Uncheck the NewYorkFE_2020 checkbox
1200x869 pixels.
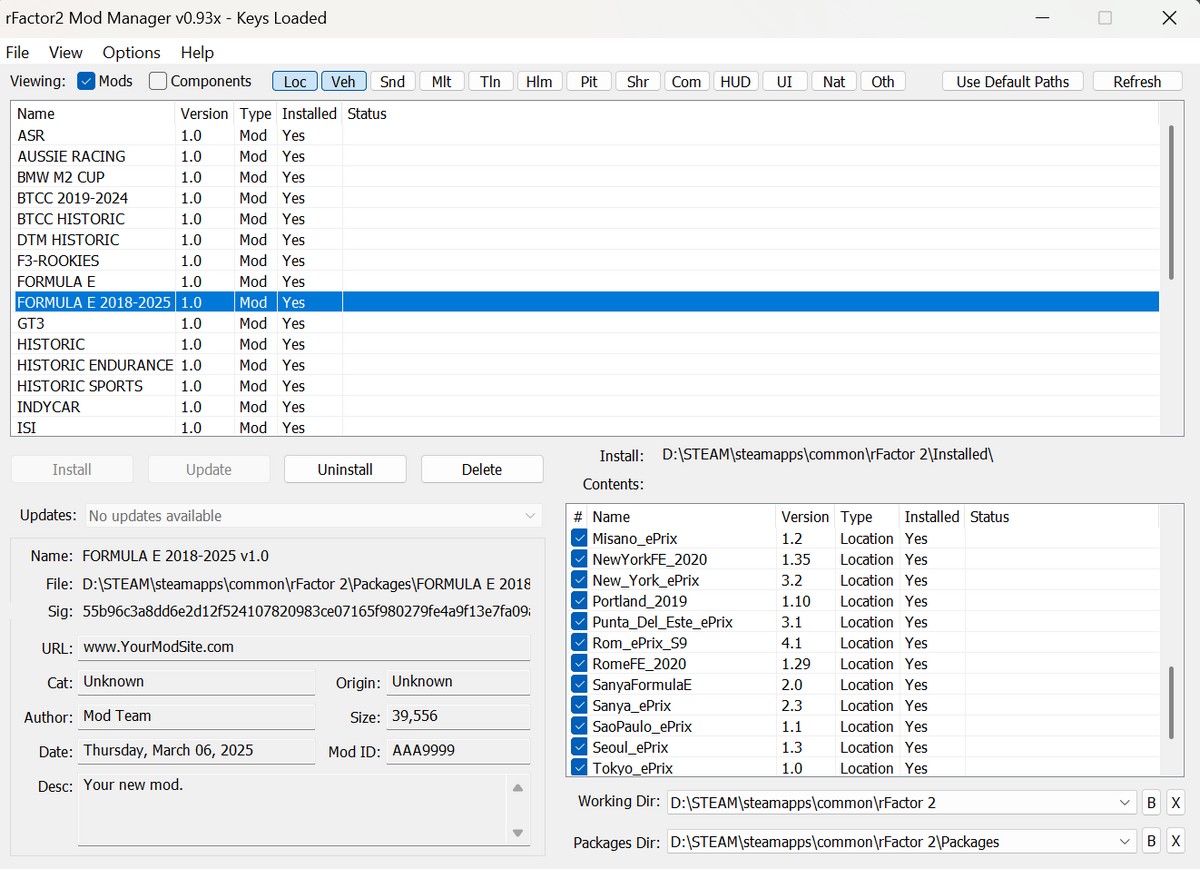579,559
